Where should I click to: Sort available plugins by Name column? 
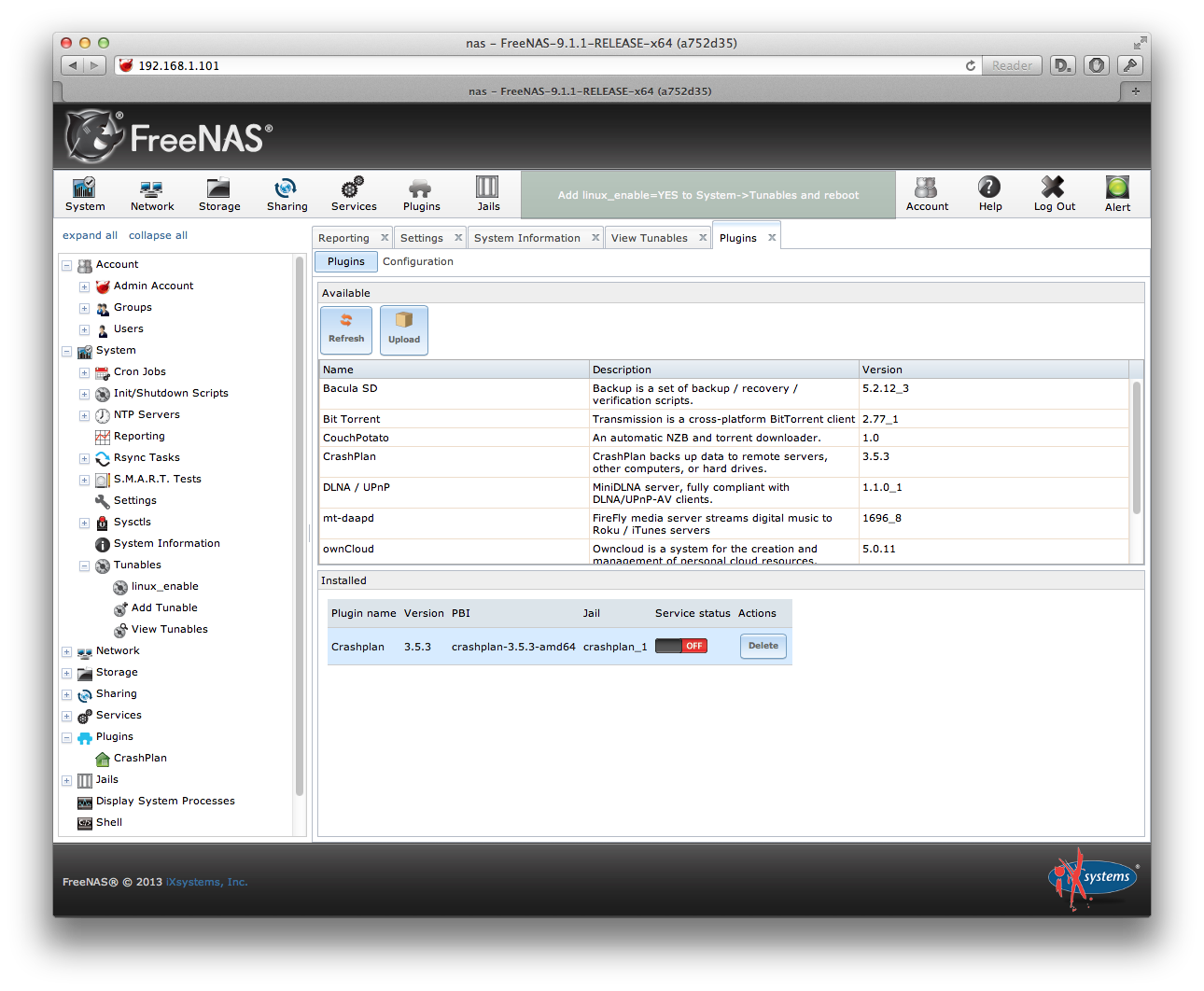click(455, 370)
